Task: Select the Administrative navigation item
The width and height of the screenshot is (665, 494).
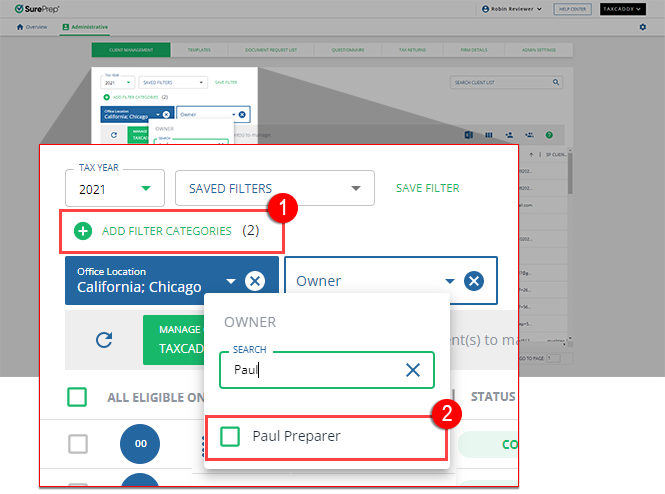Action: coord(85,27)
